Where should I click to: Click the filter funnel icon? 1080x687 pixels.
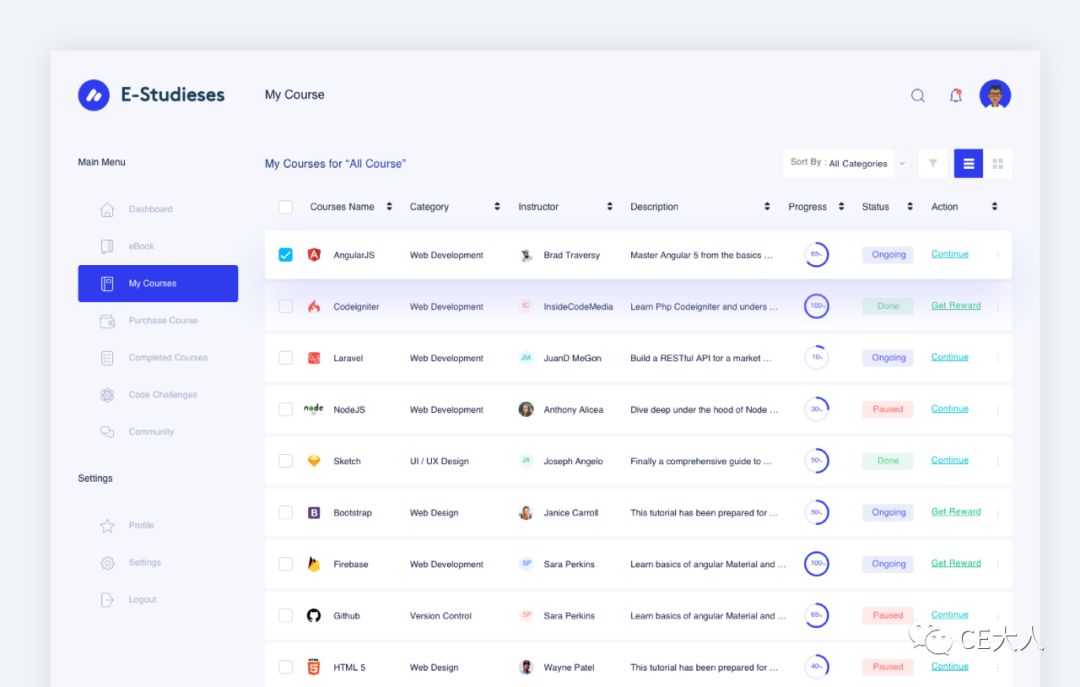(x=933, y=163)
